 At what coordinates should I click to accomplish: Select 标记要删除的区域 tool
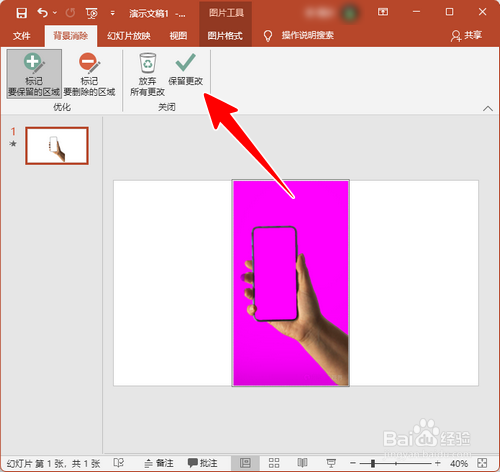click(89, 74)
